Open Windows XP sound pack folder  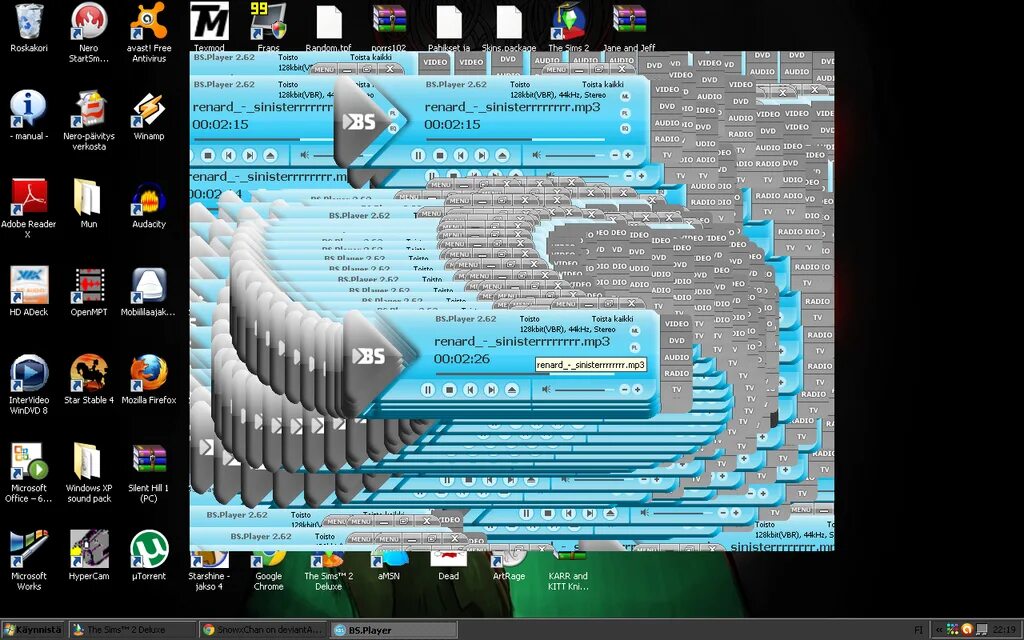tap(89, 472)
